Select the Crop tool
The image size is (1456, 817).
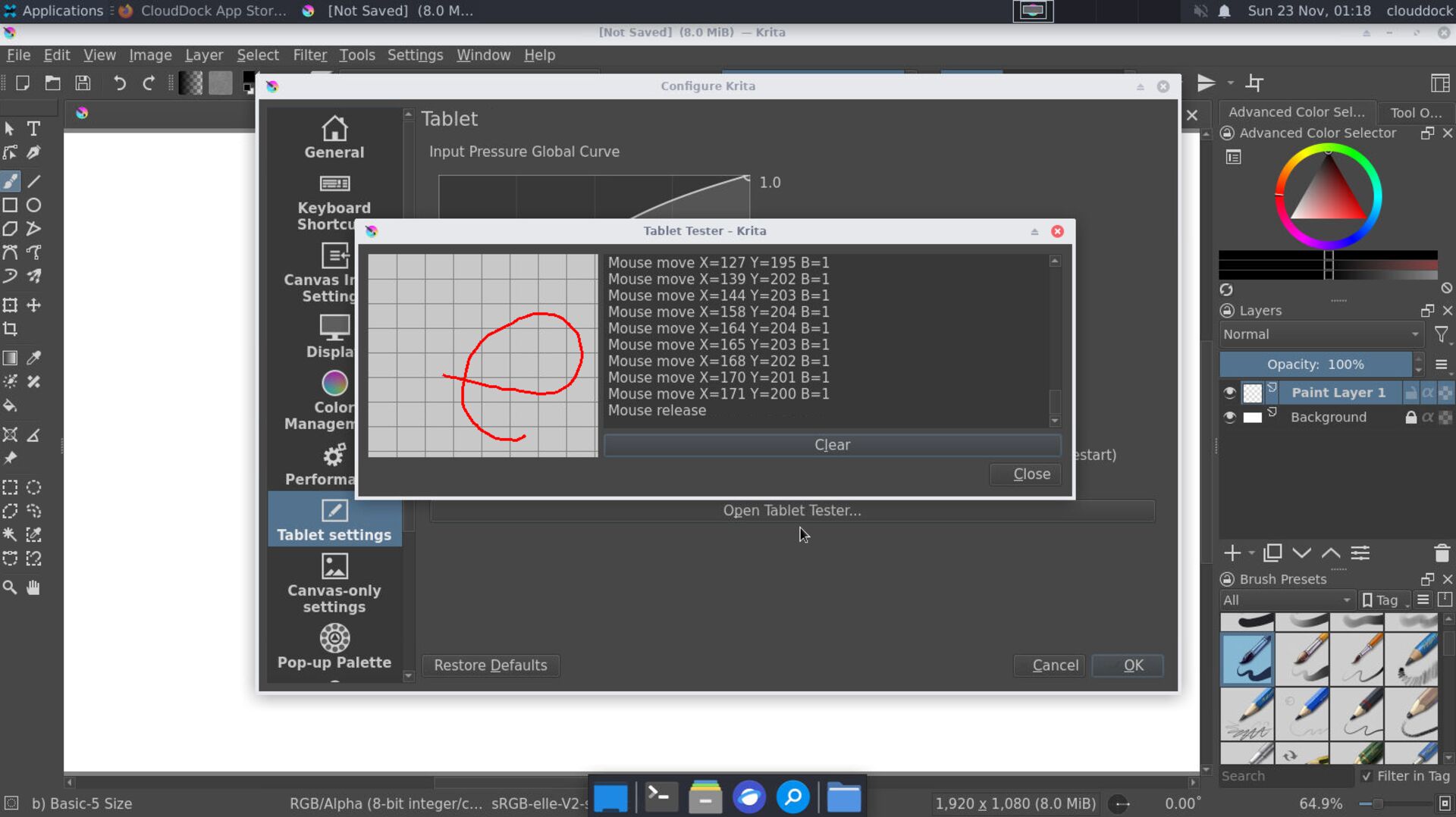tap(10, 330)
